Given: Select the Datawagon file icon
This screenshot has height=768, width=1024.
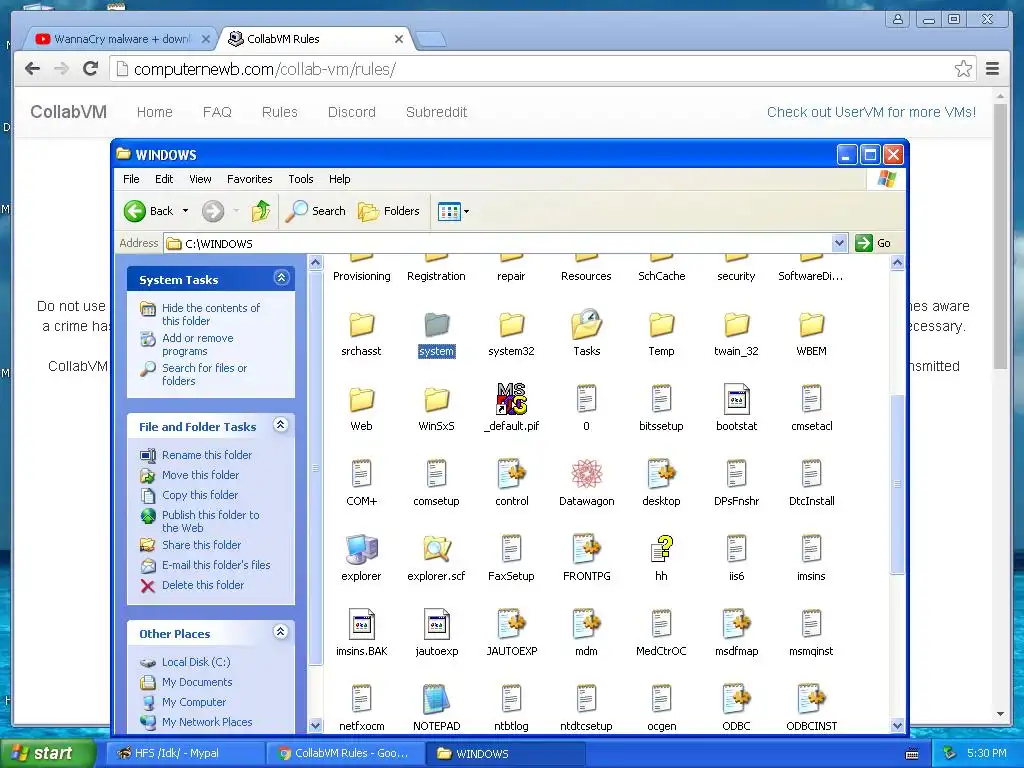Looking at the screenshot, I should (586, 474).
